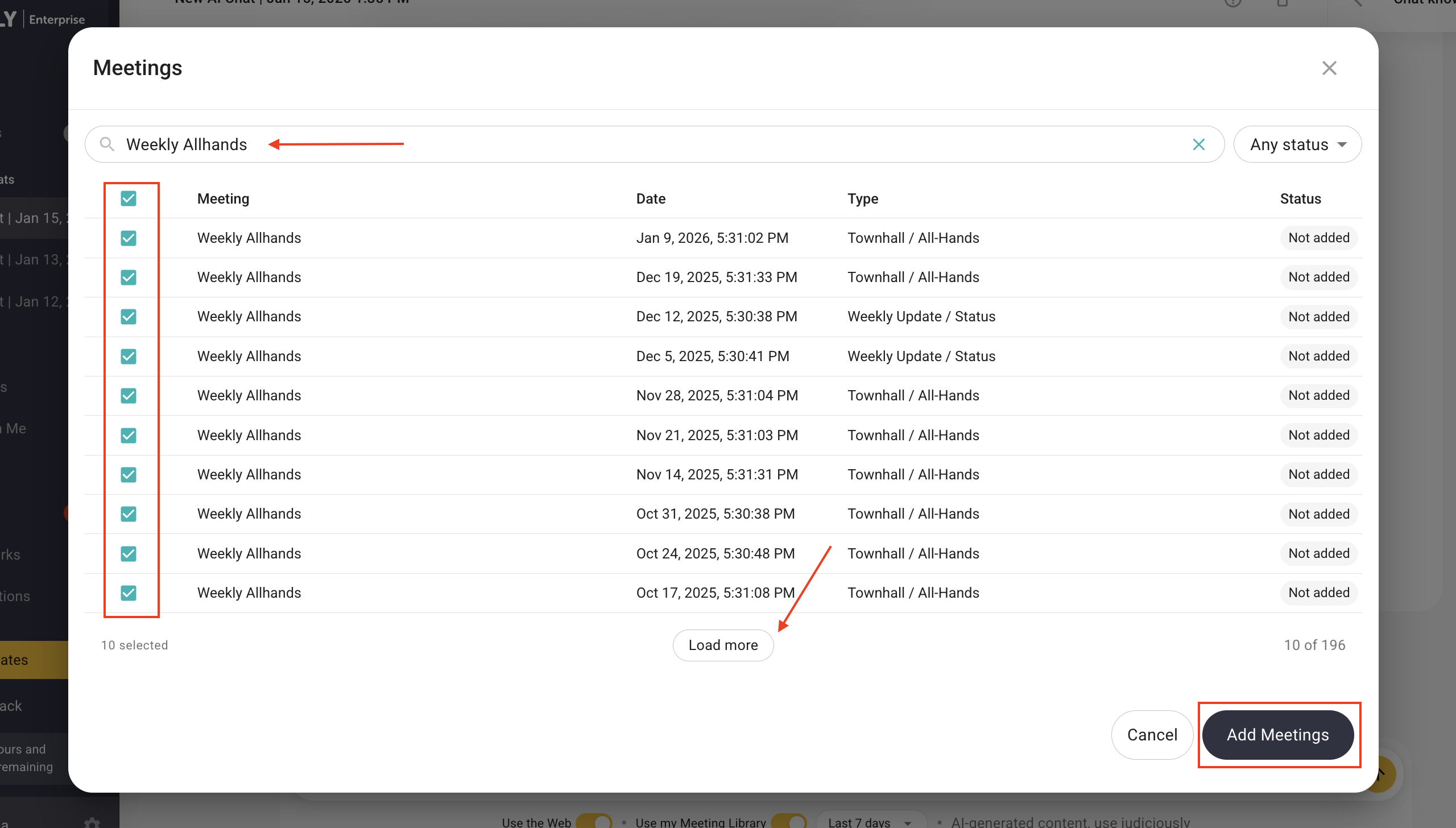Disable the Use my Meeting Library toggle
1456x828 pixels.
[789, 821]
